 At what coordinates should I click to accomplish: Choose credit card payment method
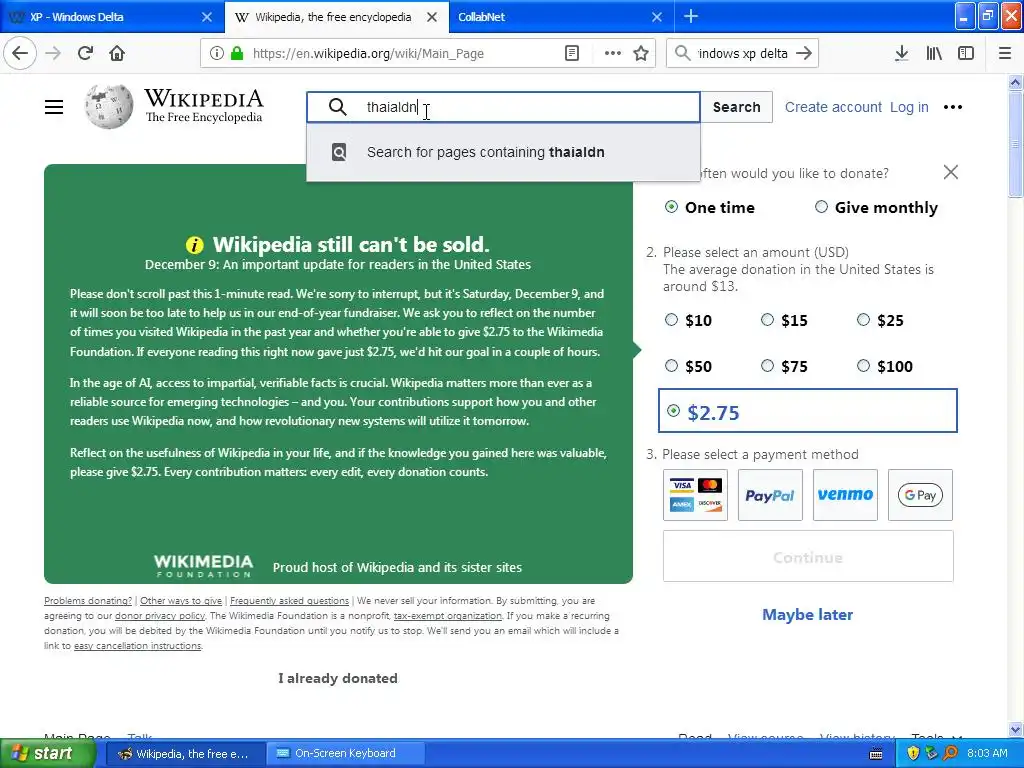pyautogui.click(x=695, y=495)
